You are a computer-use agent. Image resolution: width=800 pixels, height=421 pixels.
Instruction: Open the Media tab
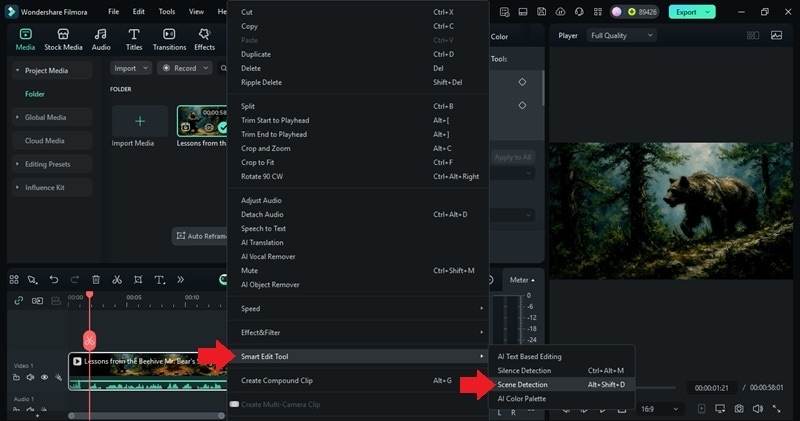point(25,39)
